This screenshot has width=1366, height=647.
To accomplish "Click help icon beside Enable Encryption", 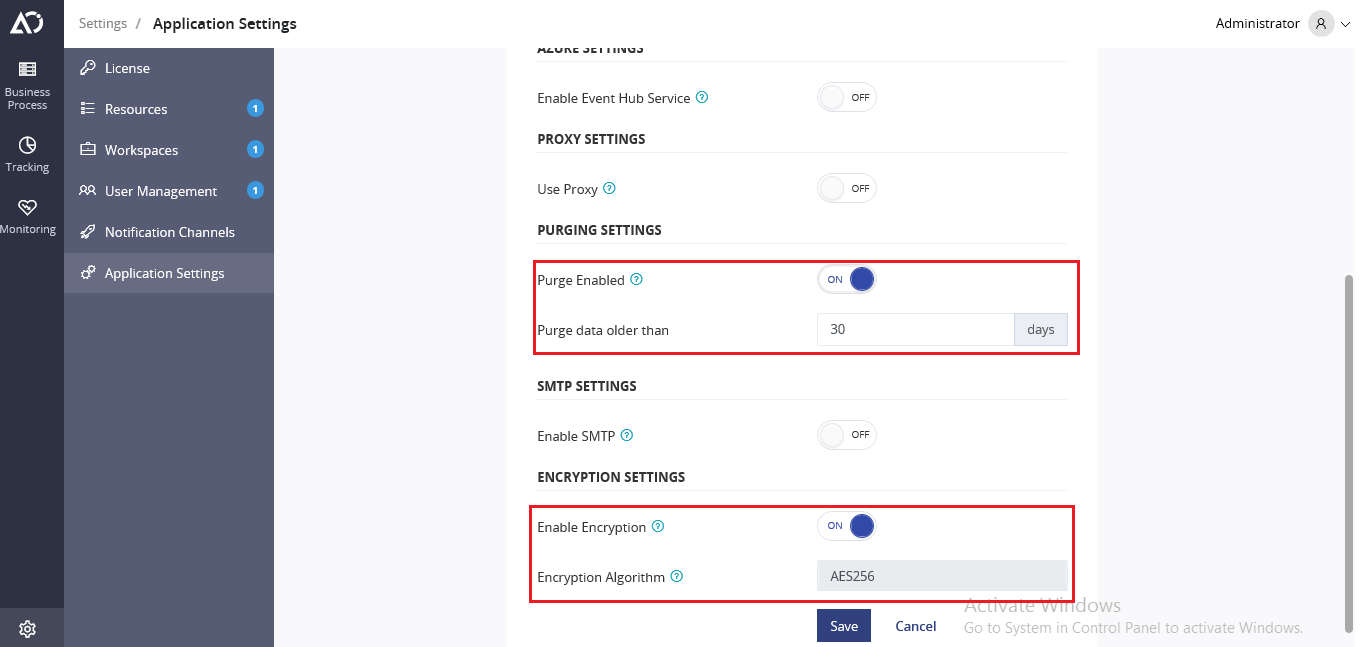I will pyautogui.click(x=658, y=526).
